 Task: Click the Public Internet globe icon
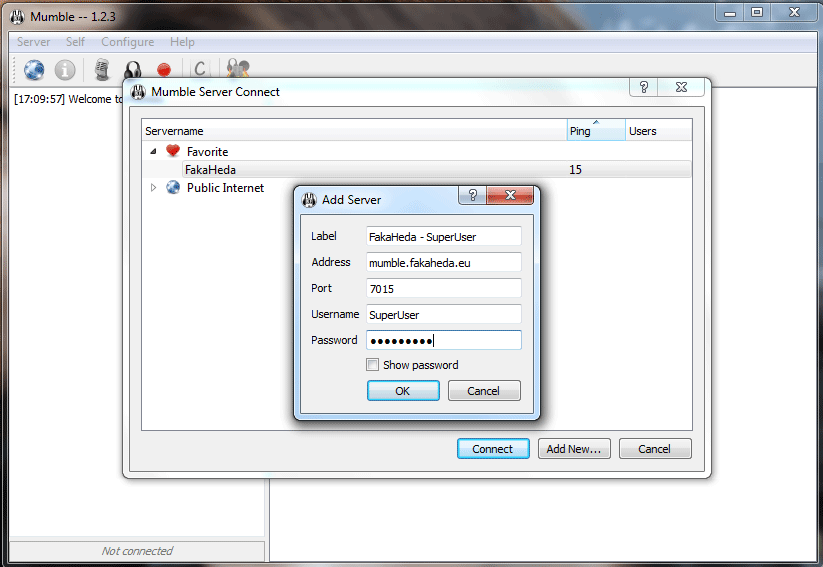[x=173, y=187]
